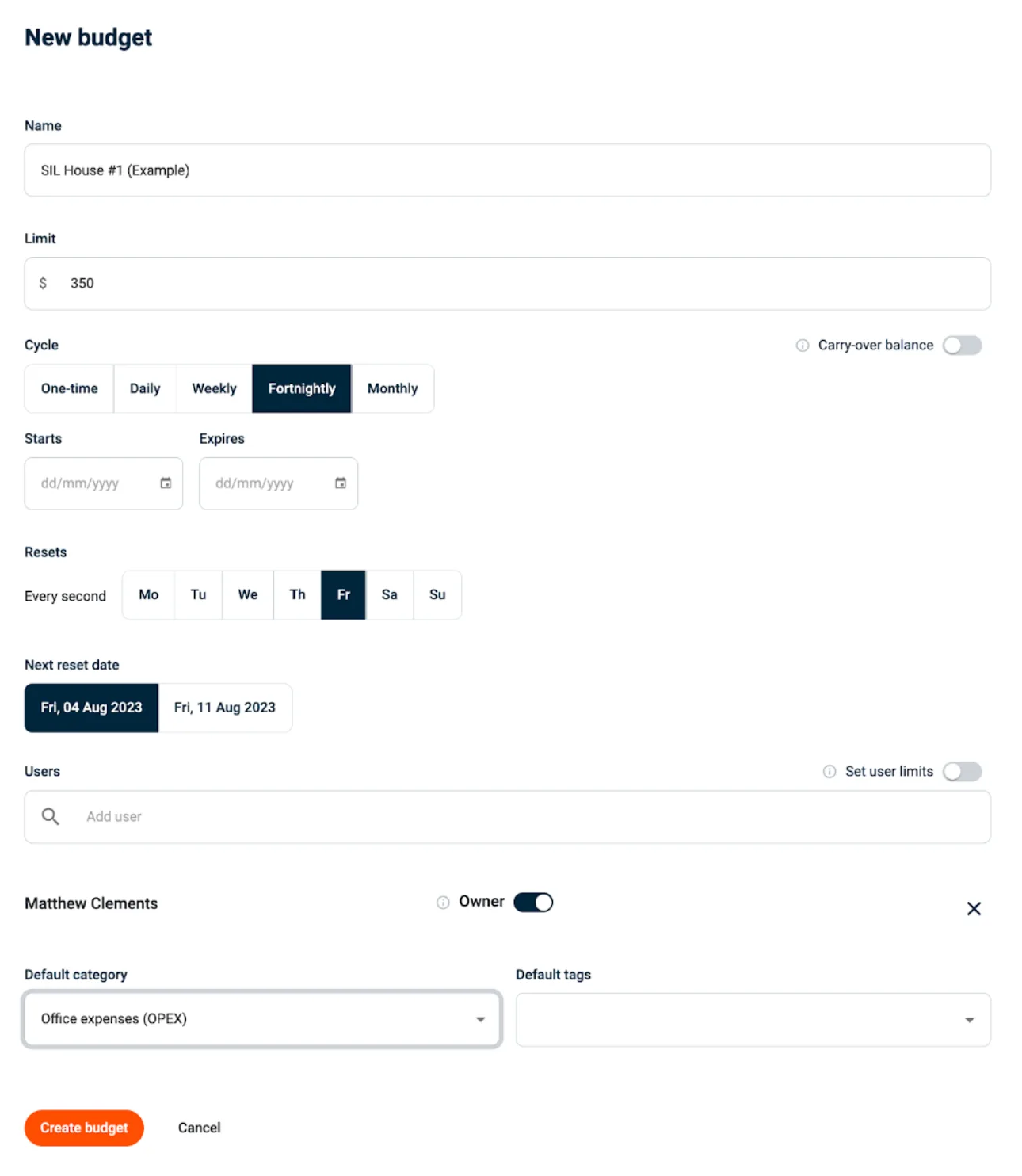This screenshot has height=1176, width=1022.
Task: Enable the Carry-over balance toggle
Action: click(962, 346)
